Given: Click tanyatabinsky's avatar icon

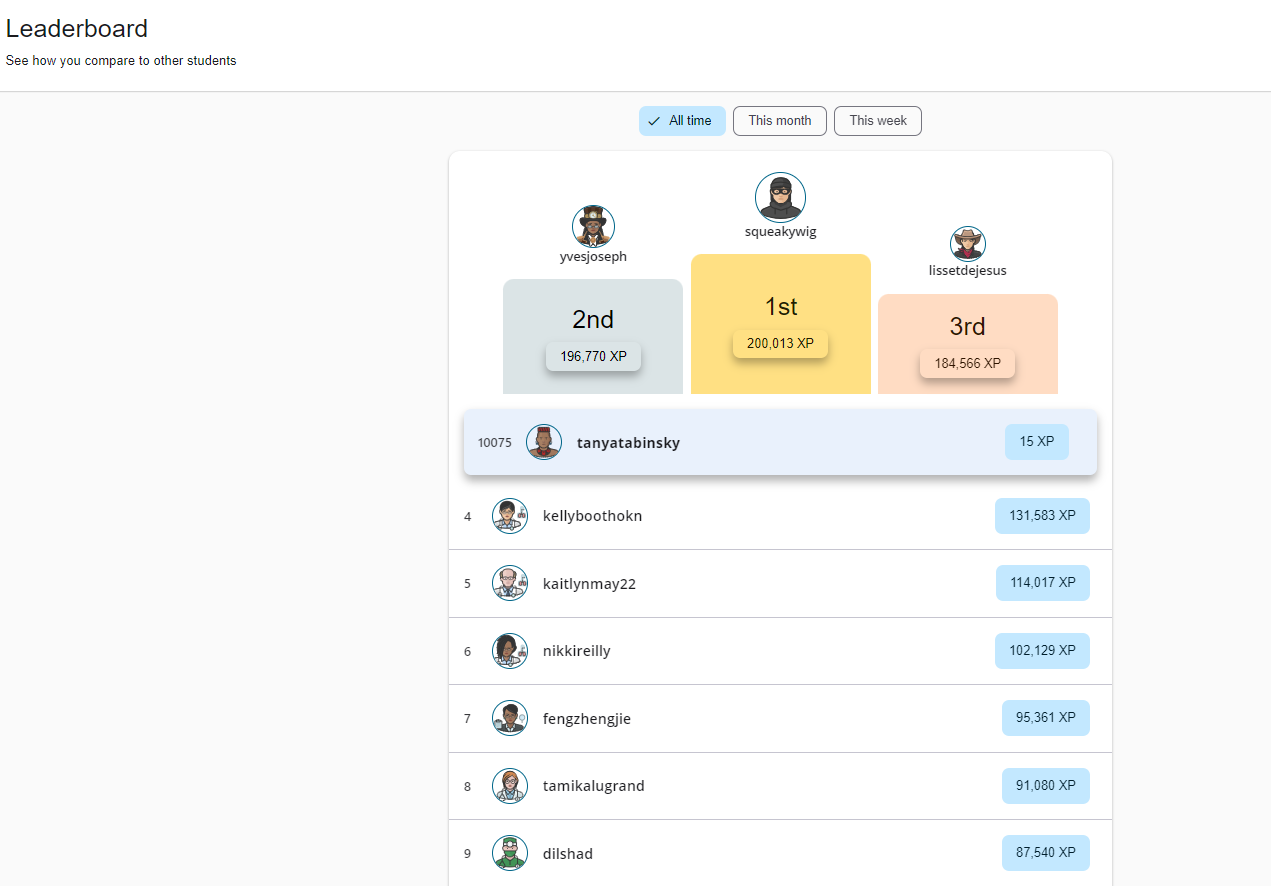Looking at the screenshot, I should tap(544, 442).
